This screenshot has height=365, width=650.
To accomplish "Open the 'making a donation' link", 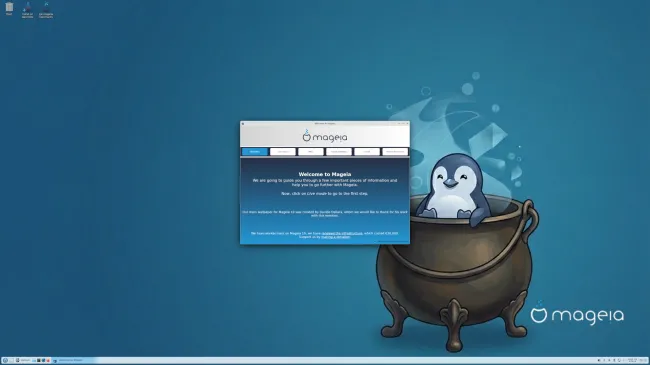I will click(336, 237).
